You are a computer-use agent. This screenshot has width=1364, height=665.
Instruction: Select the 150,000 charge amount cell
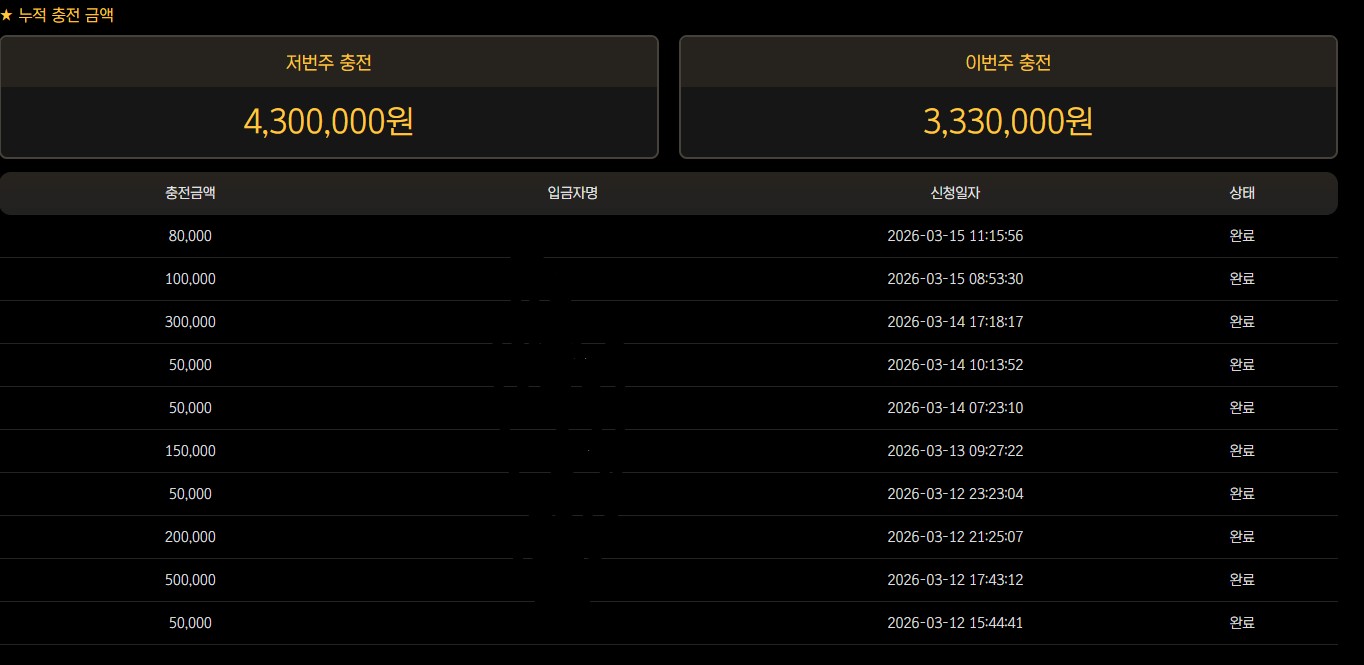[190, 451]
